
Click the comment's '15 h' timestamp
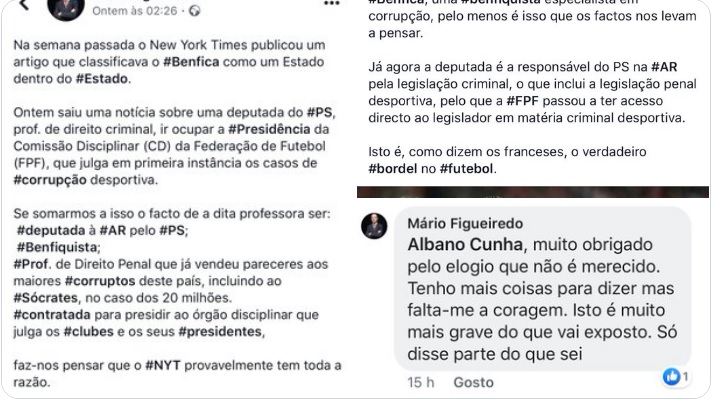(x=421, y=383)
